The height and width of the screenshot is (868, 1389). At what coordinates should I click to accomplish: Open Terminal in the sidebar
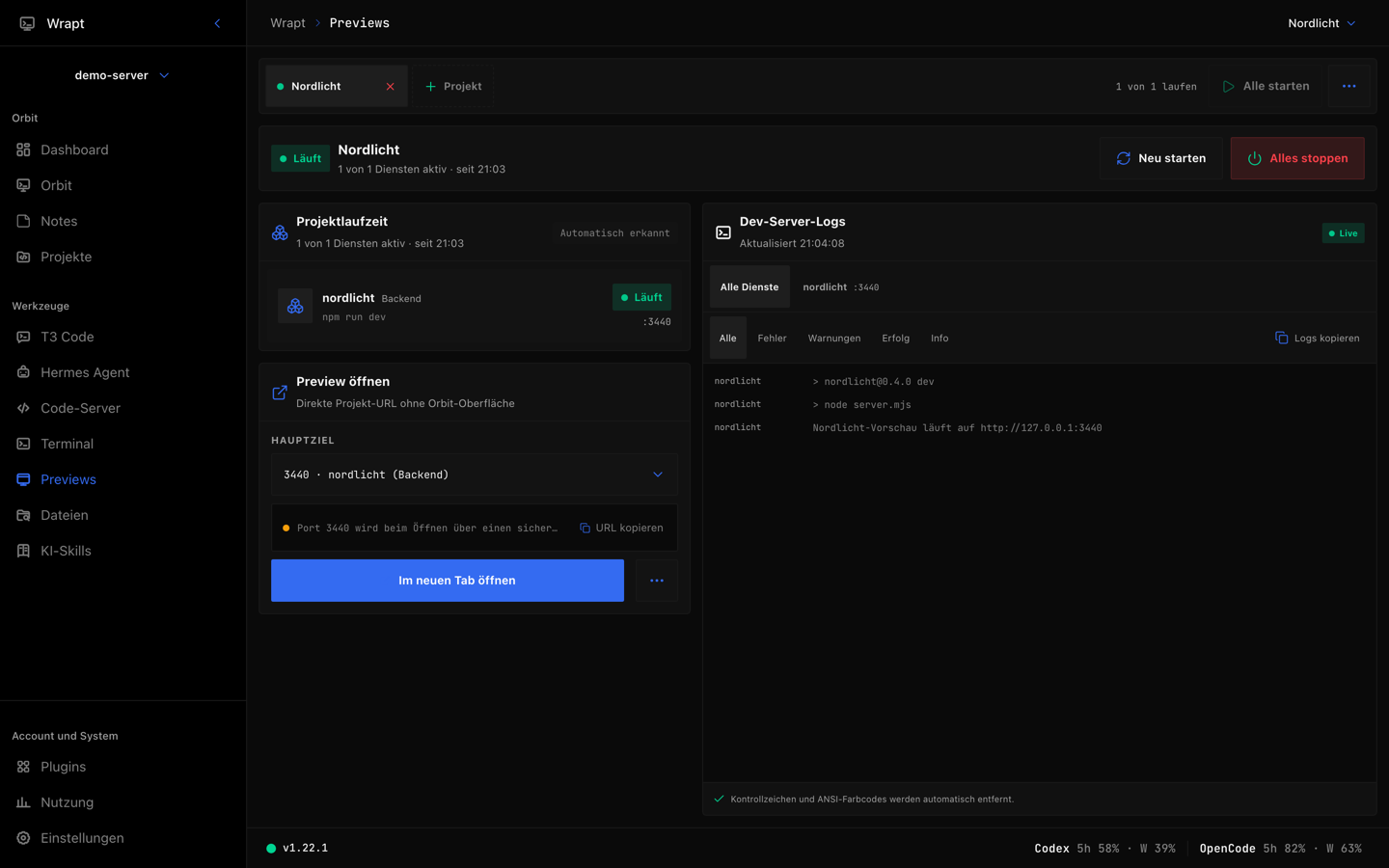(123, 444)
